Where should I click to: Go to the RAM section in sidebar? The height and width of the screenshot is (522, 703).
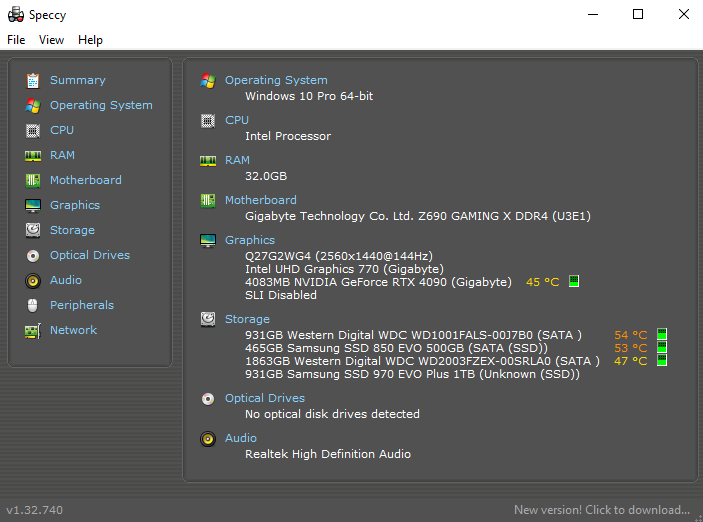62,156
